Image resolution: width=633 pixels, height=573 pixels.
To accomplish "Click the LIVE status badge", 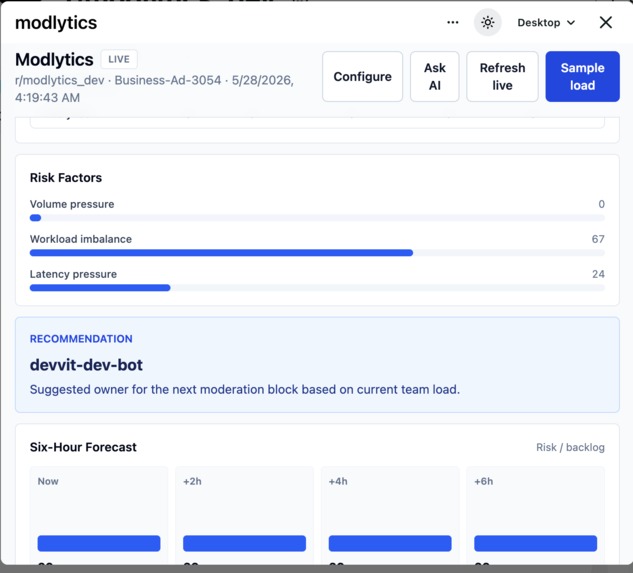I will pos(119,59).
